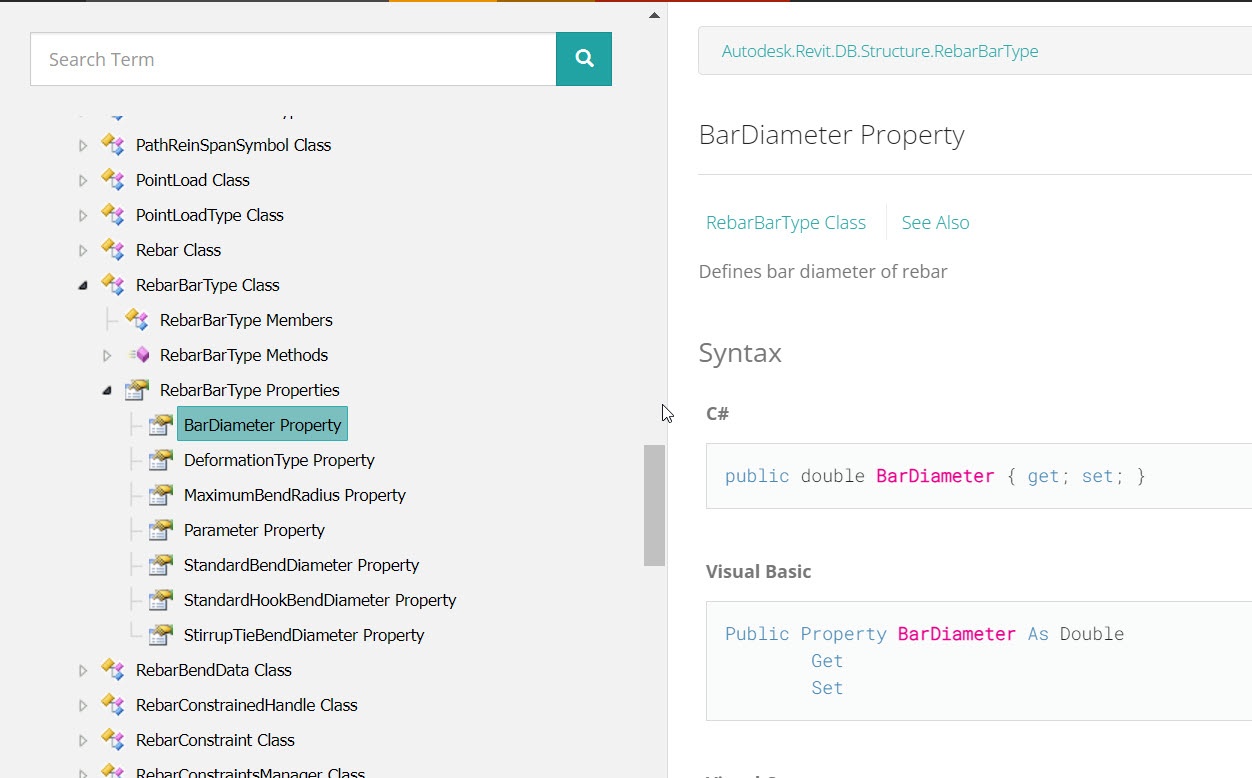Click in the Search Term field
The height and width of the screenshot is (778, 1252).
tap(293, 59)
